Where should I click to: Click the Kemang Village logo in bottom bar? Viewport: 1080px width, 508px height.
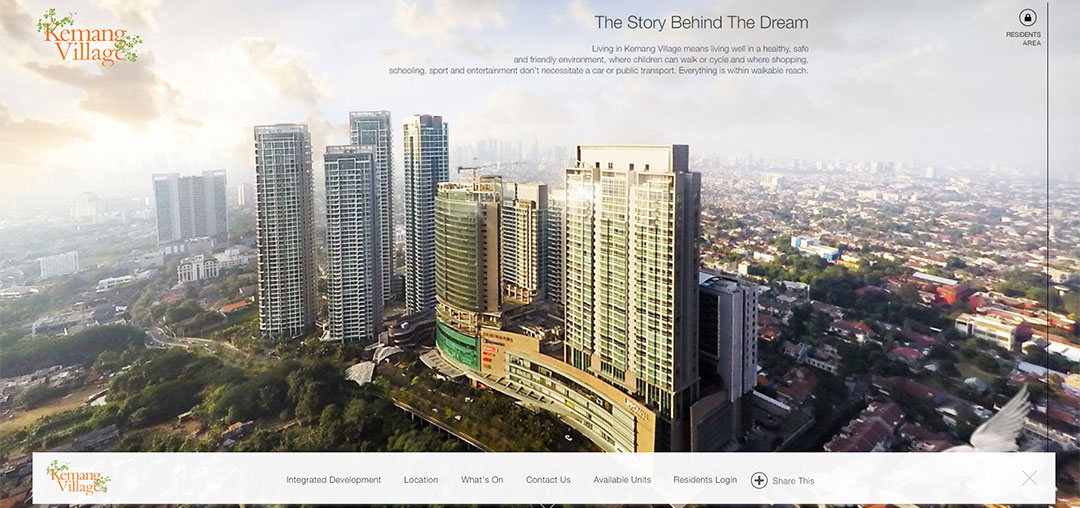[78, 478]
